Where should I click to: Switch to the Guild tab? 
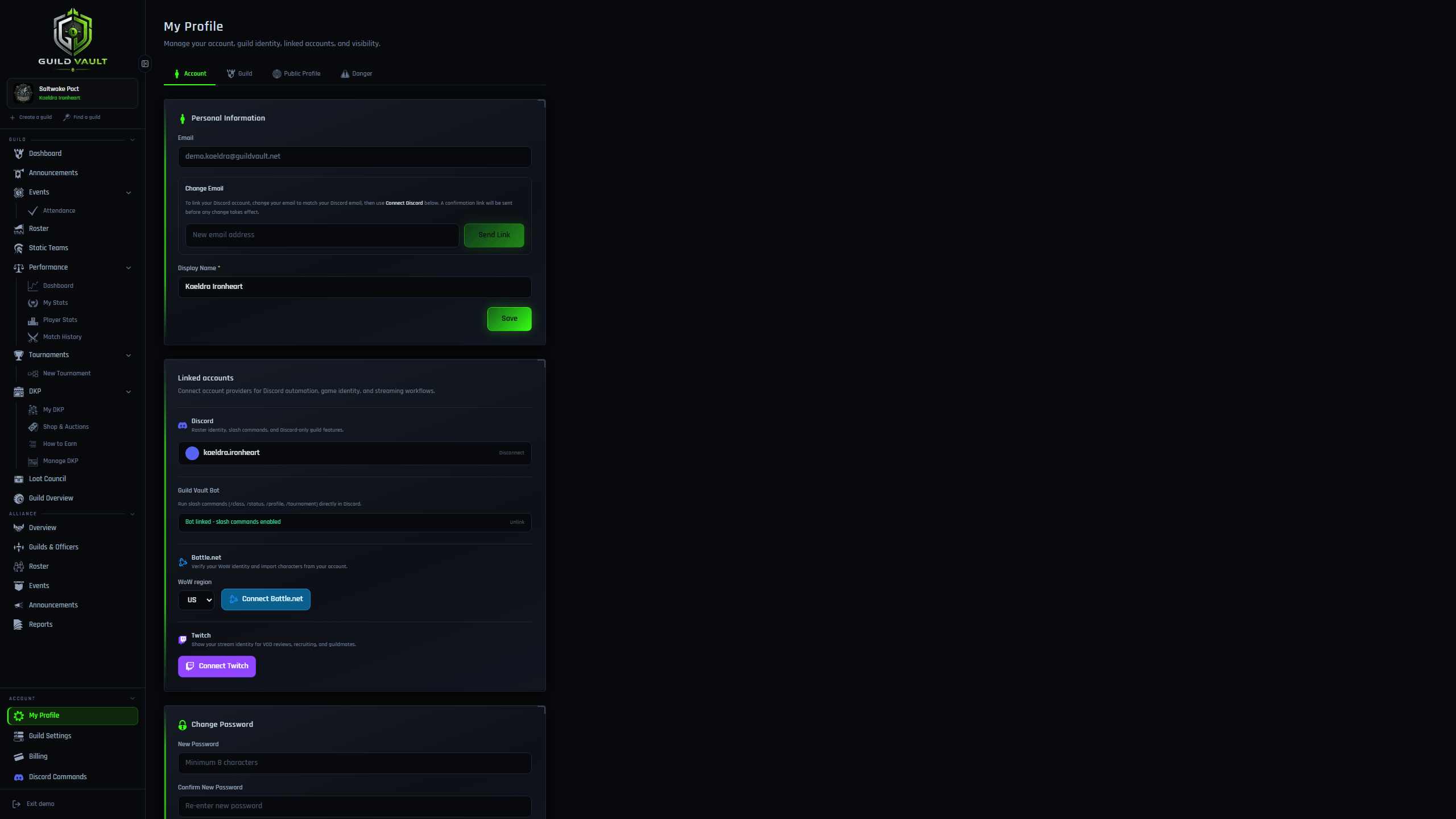pos(239,74)
